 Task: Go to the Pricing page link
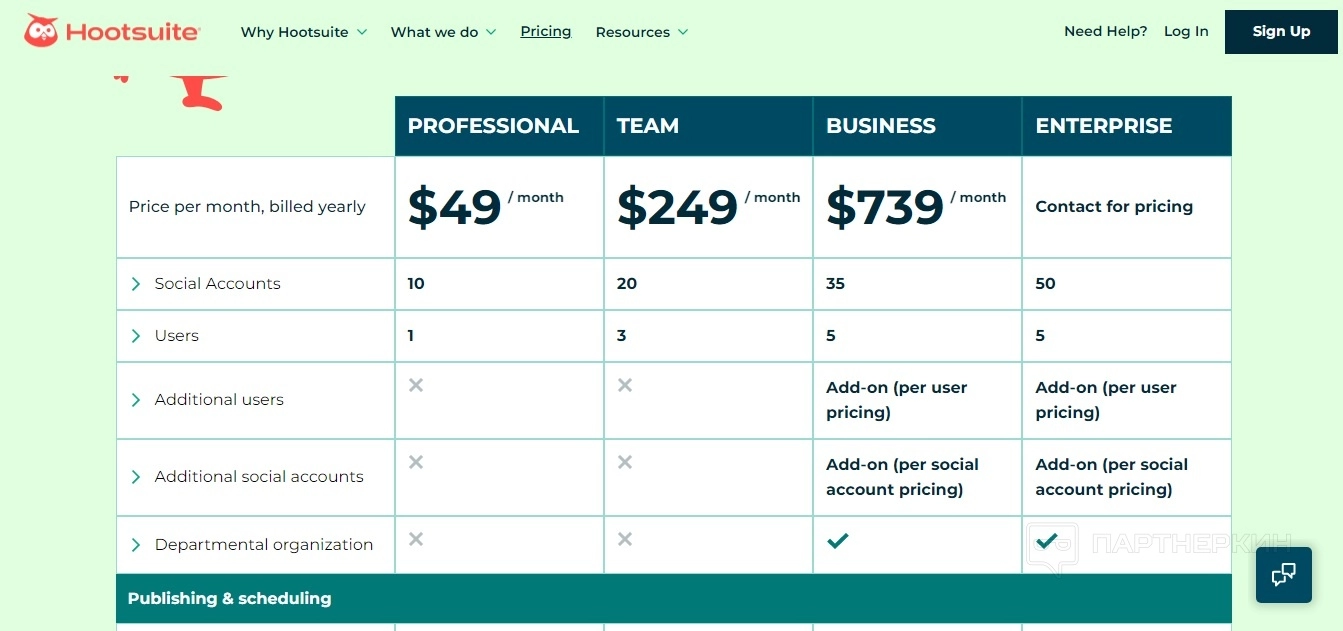tap(546, 32)
